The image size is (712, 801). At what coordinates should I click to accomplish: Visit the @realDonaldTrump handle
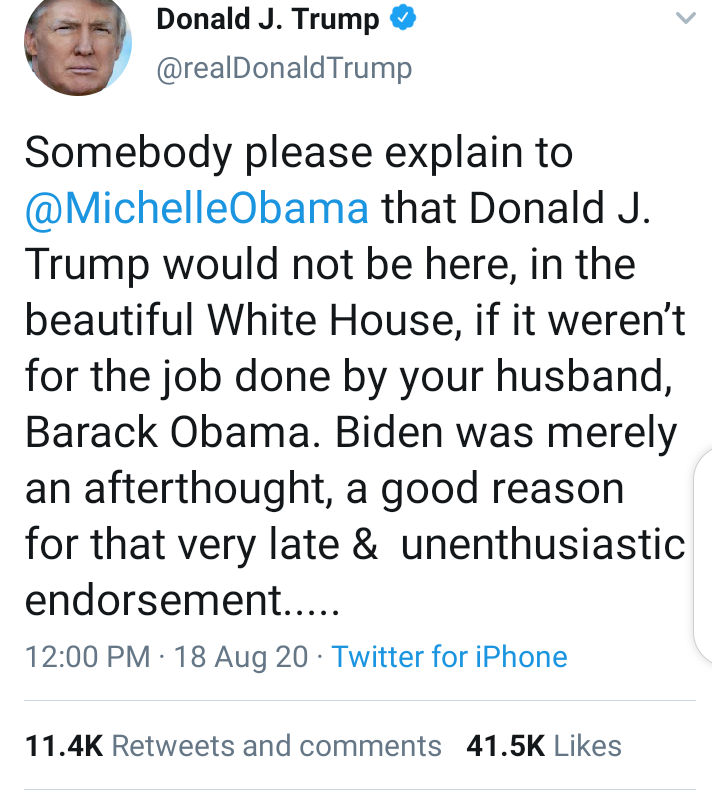284,67
